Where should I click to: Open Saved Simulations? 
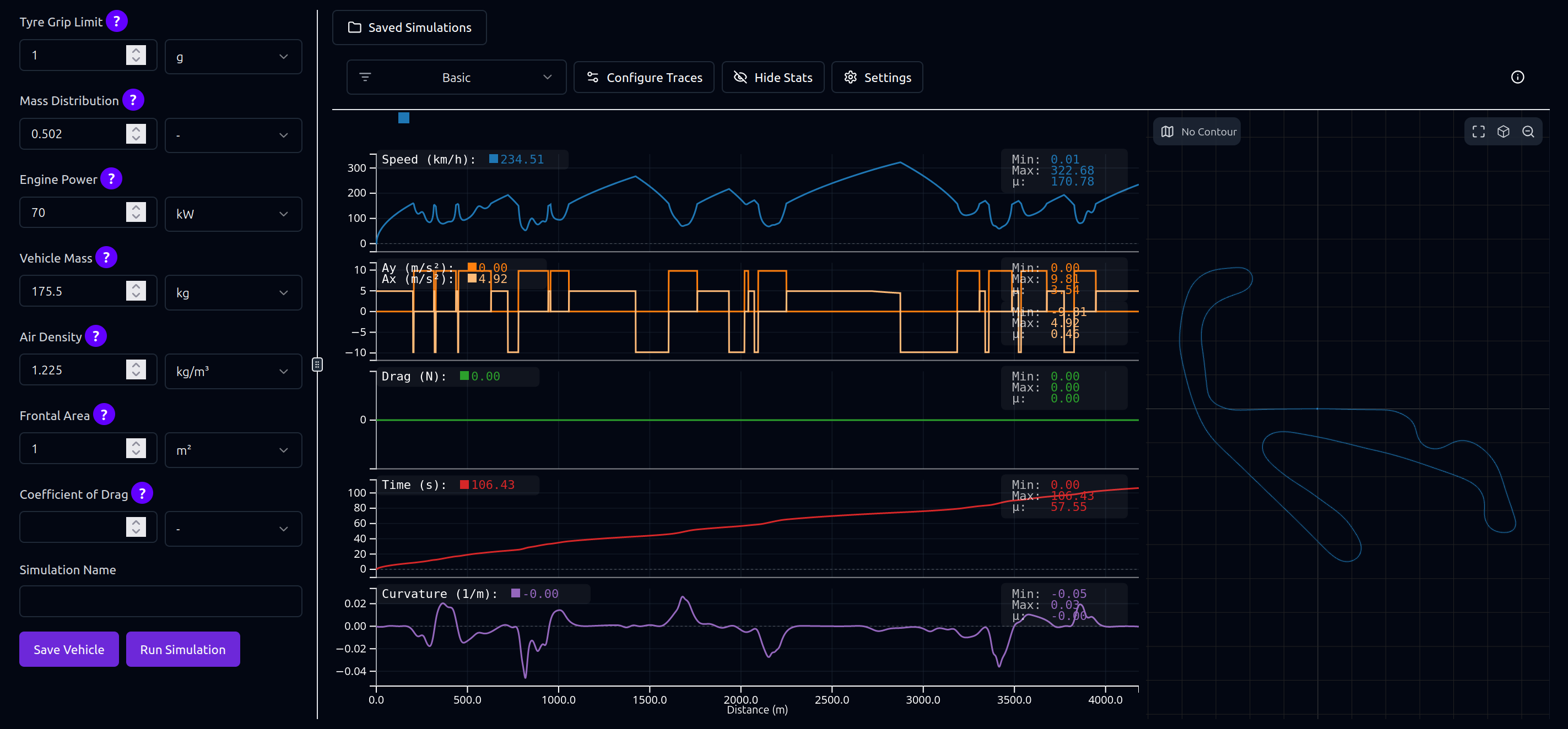coord(409,28)
